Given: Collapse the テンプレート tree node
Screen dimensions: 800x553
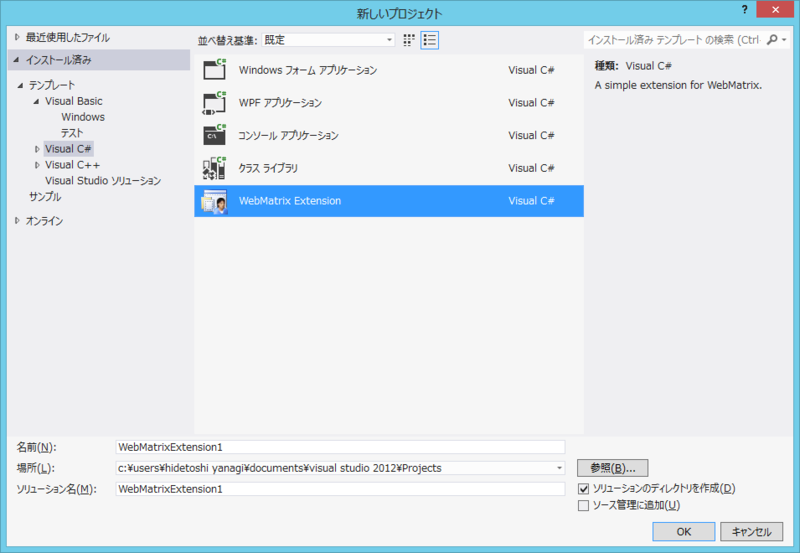Looking at the screenshot, I should (20, 85).
